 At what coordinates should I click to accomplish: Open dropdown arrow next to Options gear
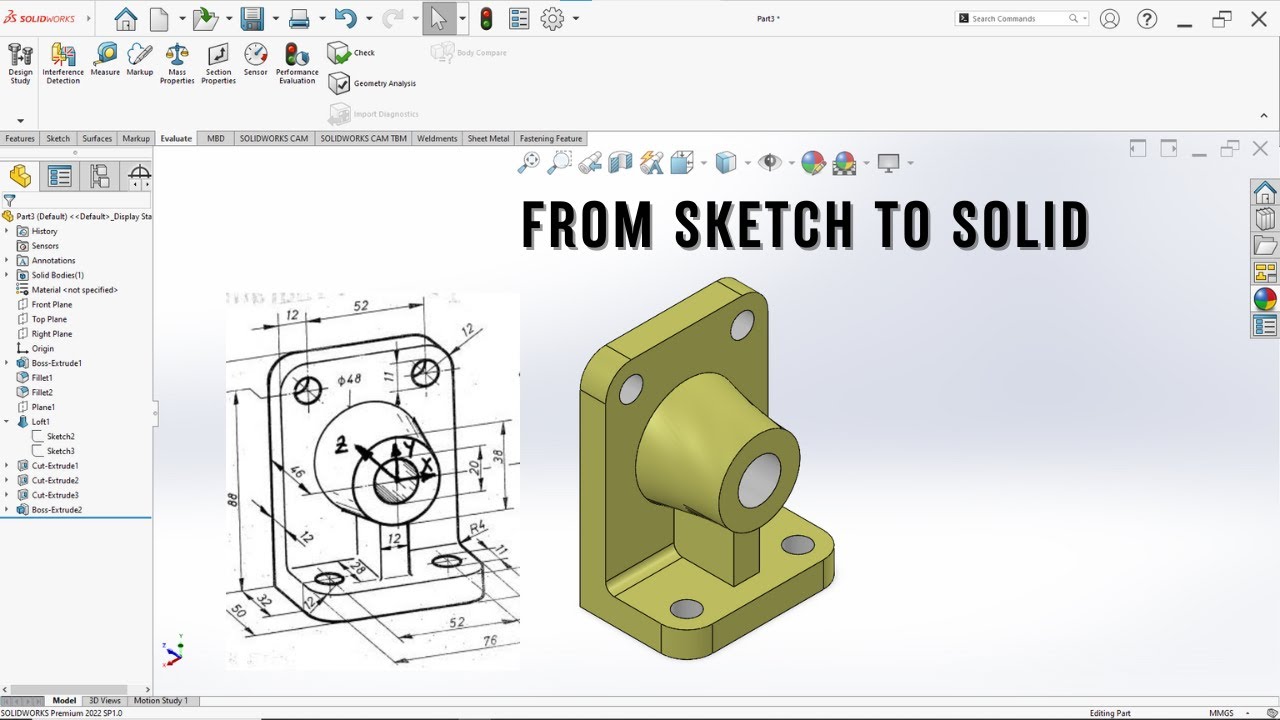[x=576, y=18]
